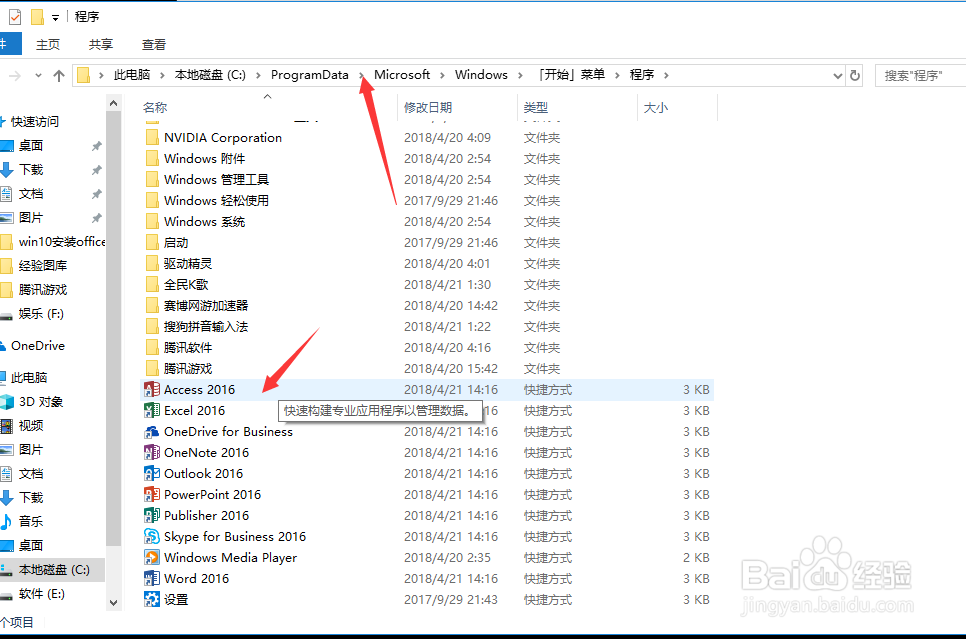Open Windows Media Player shortcut icon

pos(152,557)
